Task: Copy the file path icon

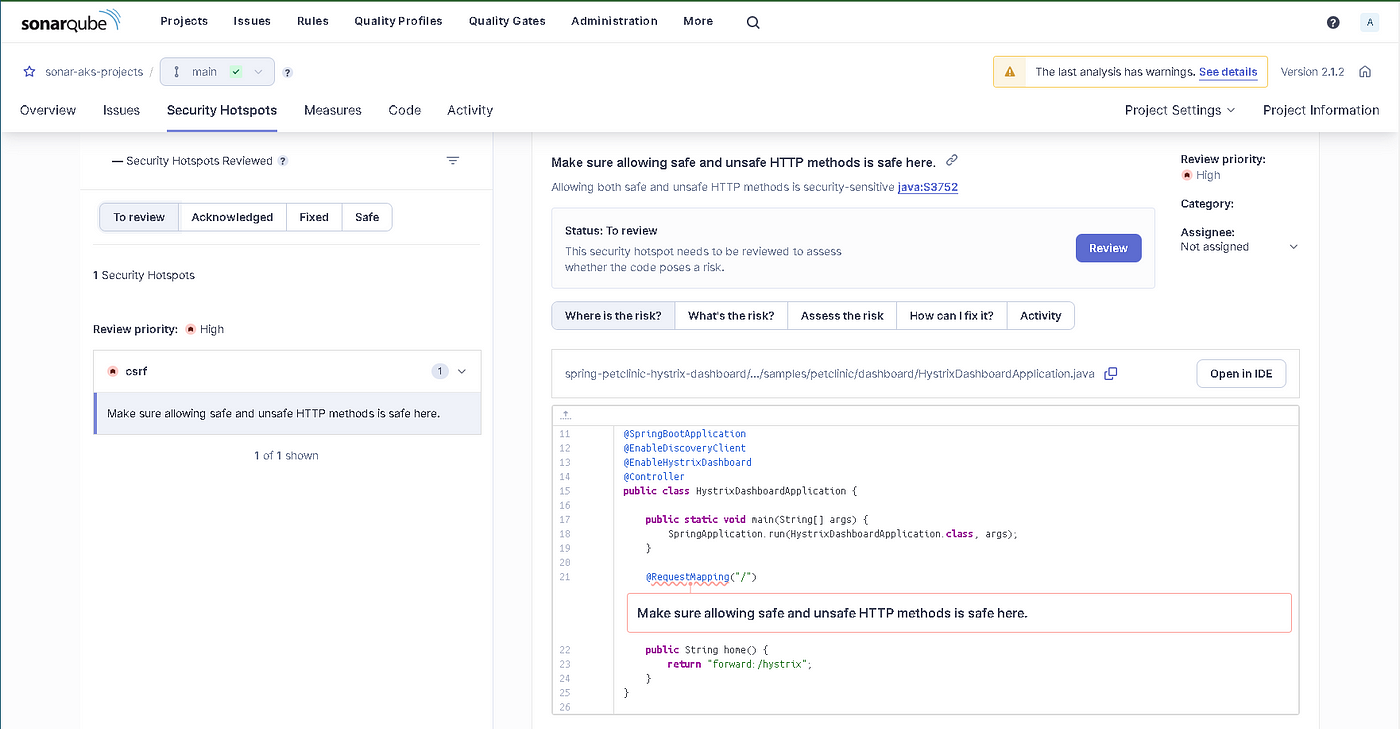Action: [x=1110, y=373]
